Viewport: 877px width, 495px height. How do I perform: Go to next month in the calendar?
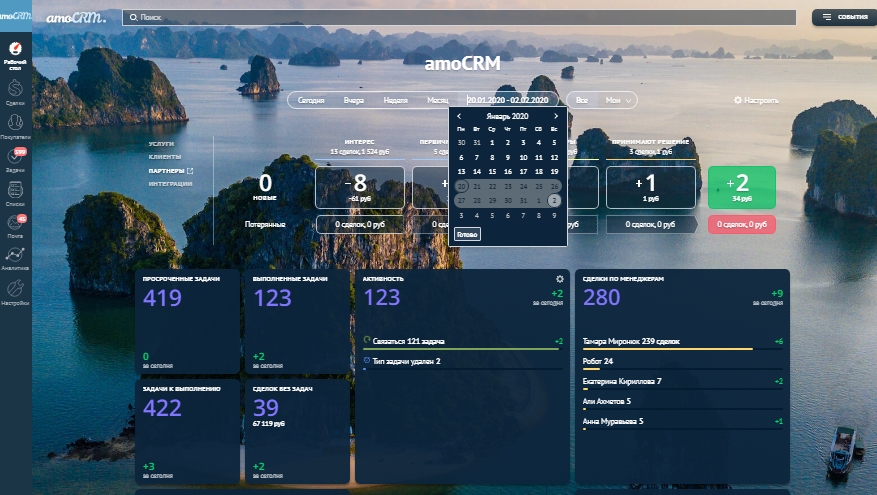pyautogui.click(x=556, y=116)
